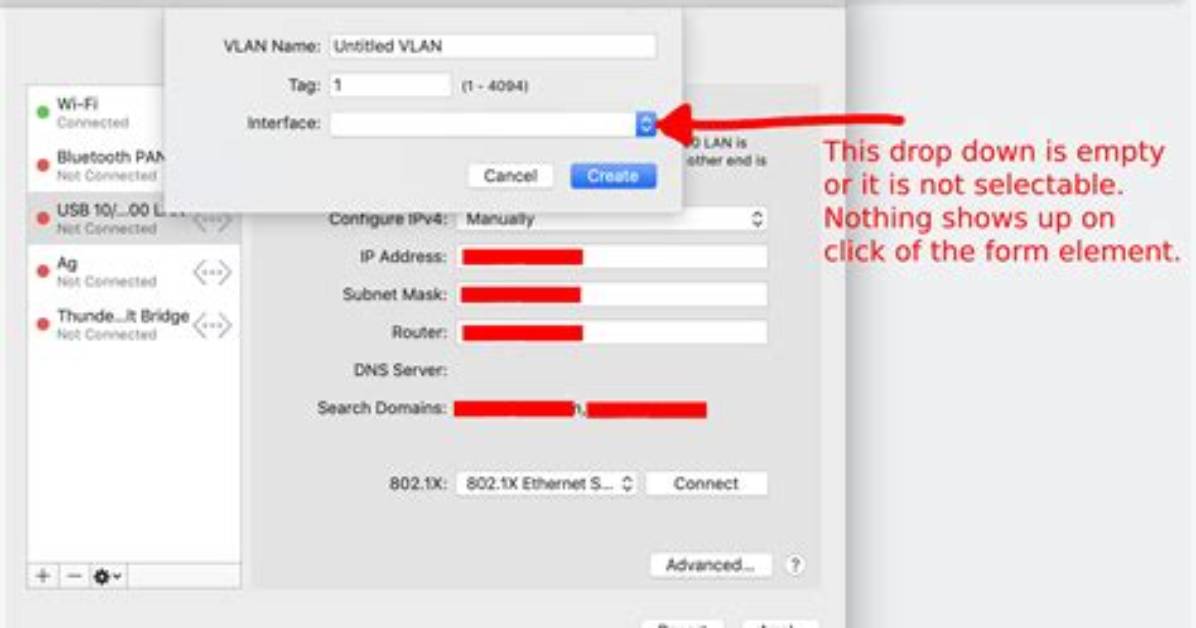The width and height of the screenshot is (1196, 628).
Task: Click the Thunderbolt Bridge arrows icon
Action: point(212,326)
